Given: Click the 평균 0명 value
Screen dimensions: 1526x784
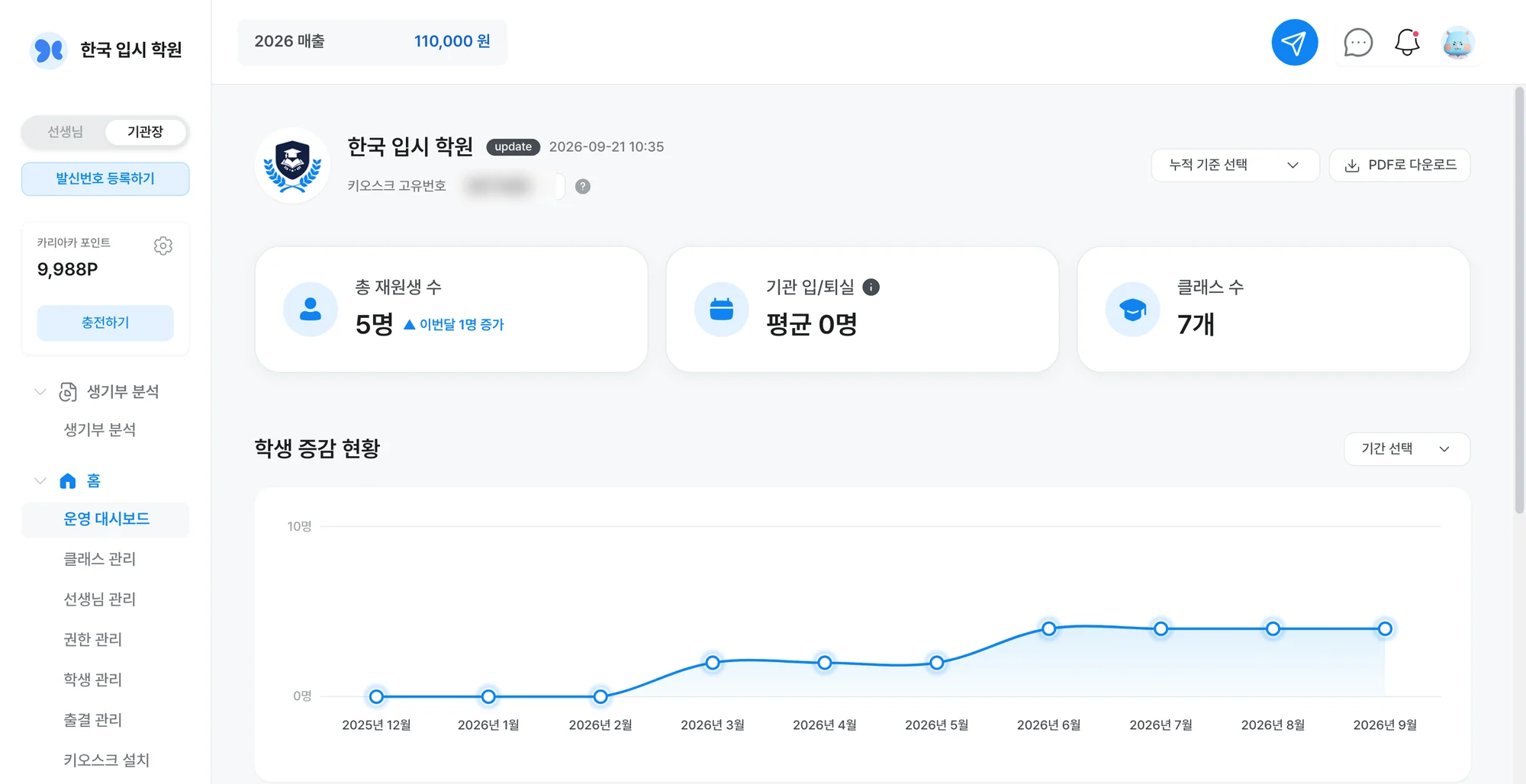Looking at the screenshot, I should point(812,325).
